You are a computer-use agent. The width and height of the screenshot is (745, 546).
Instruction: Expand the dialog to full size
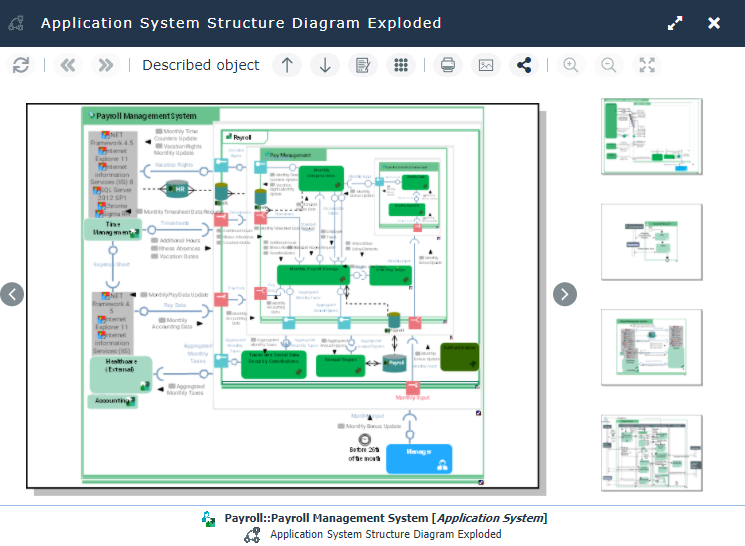pos(676,23)
